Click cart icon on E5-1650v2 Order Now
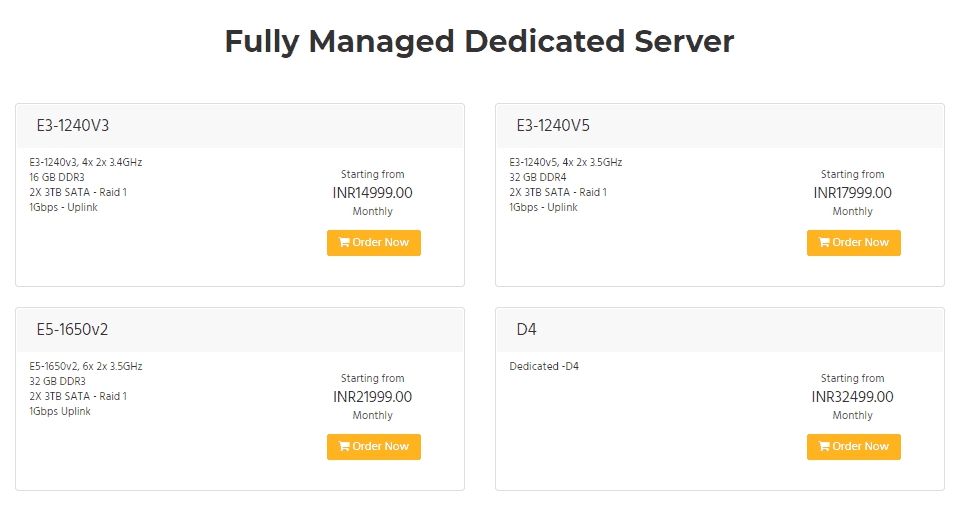 [x=344, y=446]
